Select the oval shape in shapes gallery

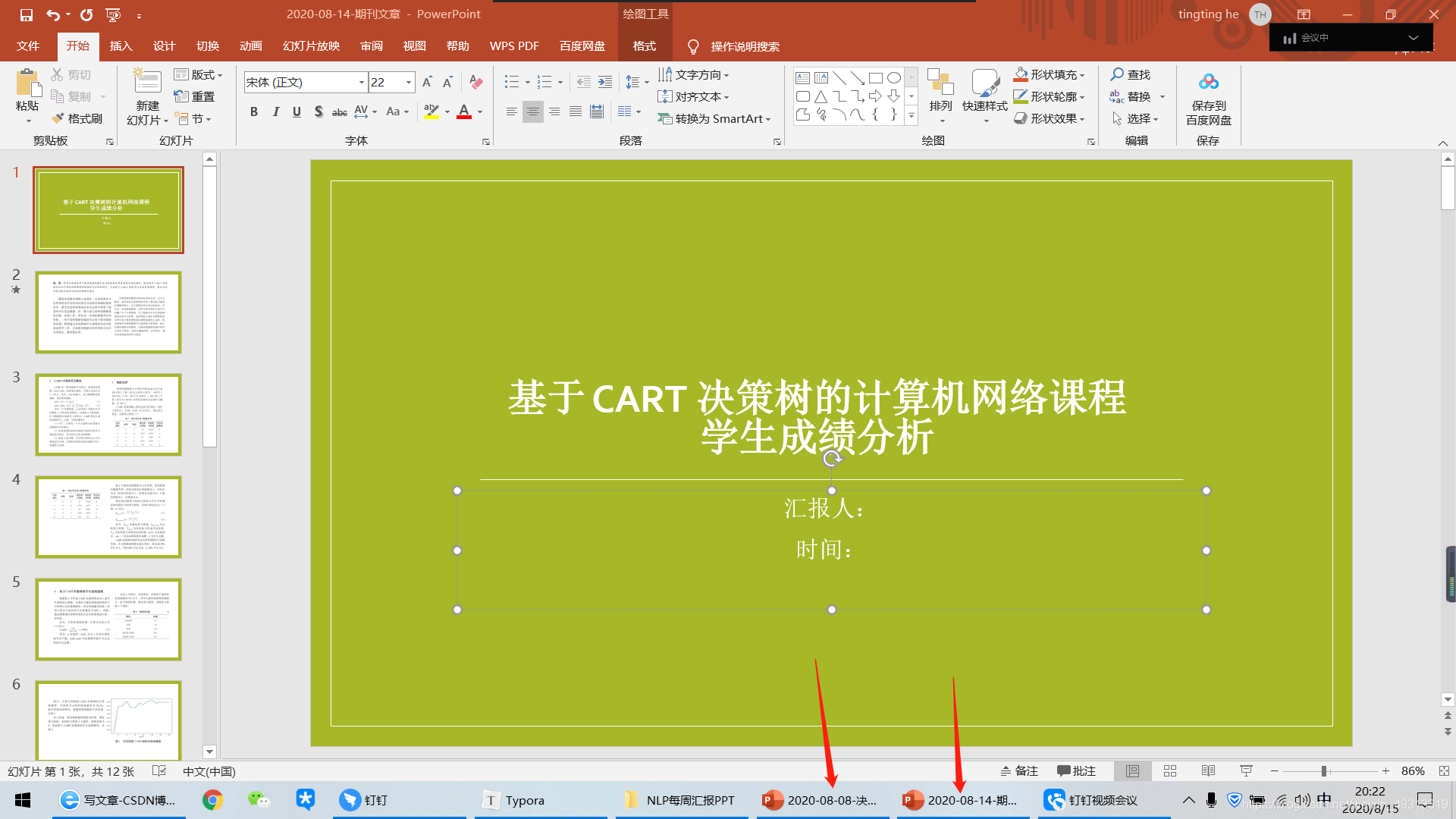tap(894, 77)
